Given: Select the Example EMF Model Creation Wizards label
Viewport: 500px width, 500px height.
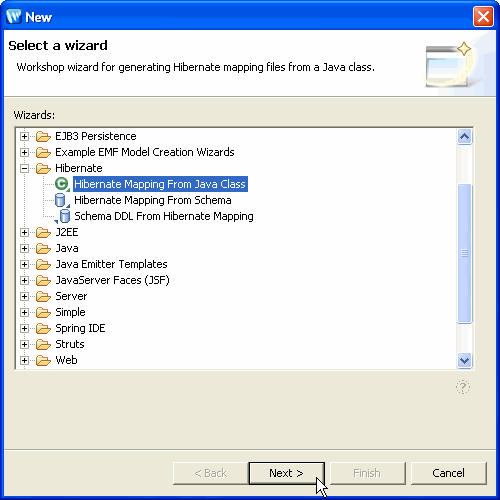Looking at the screenshot, I should click(145, 152).
